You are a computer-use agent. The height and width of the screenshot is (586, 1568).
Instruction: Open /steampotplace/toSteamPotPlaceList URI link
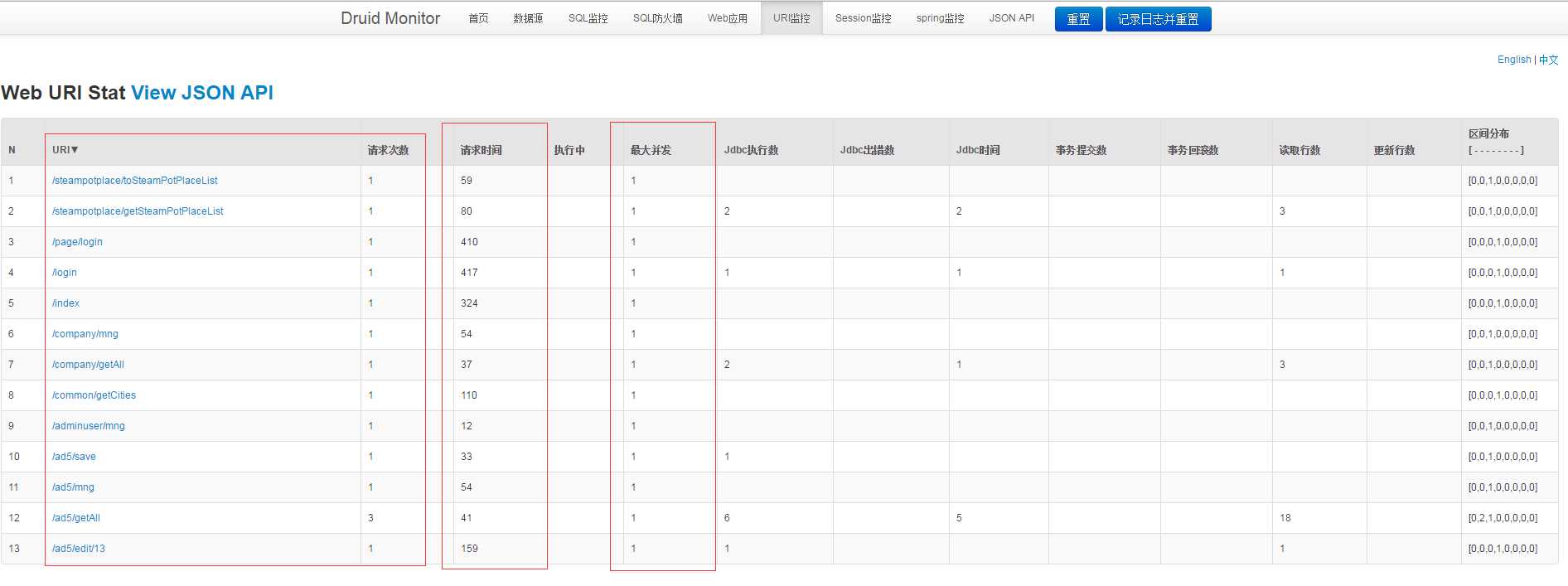(x=135, y=181)
